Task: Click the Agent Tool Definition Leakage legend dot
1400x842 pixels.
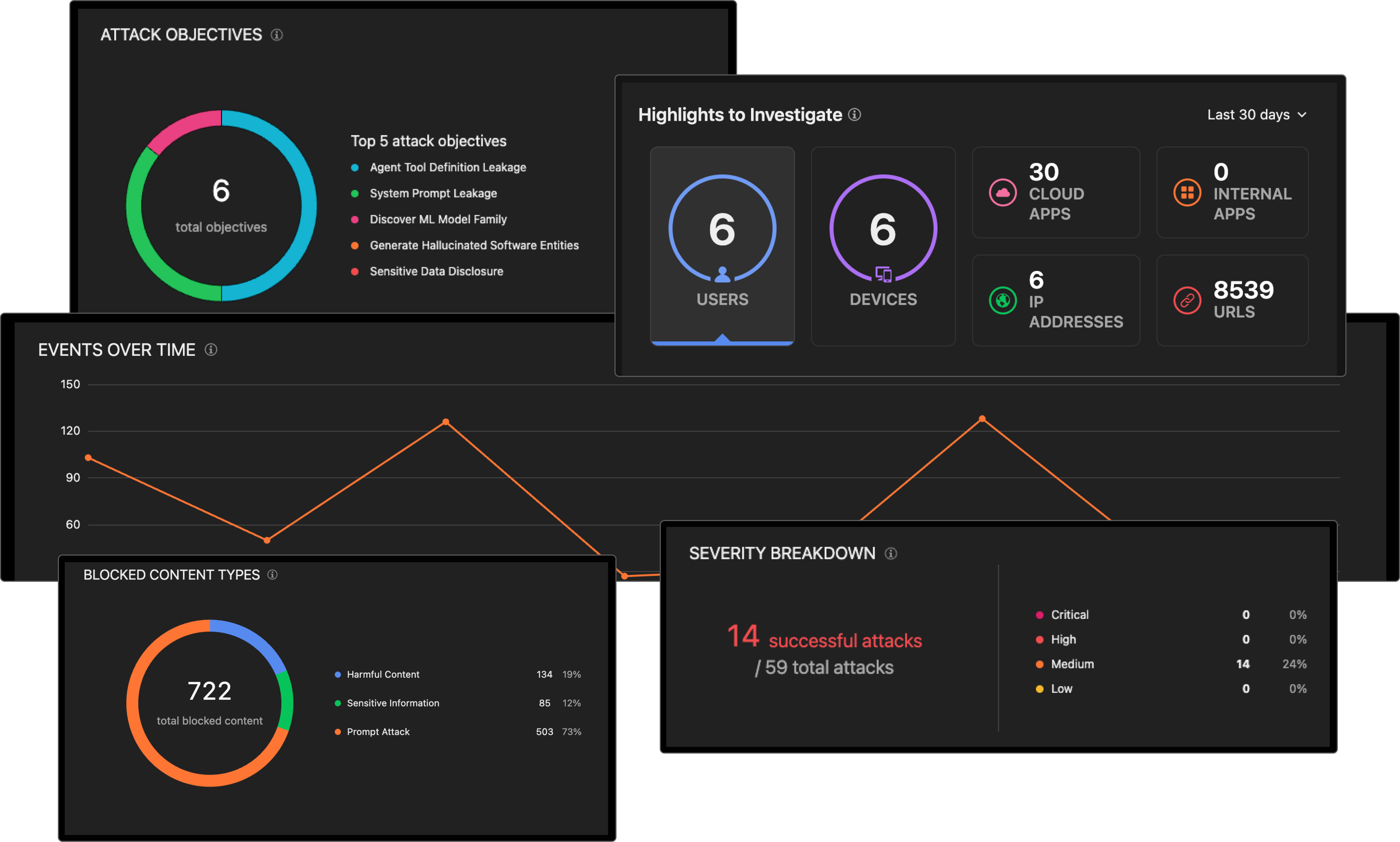Action: point(355,167)
